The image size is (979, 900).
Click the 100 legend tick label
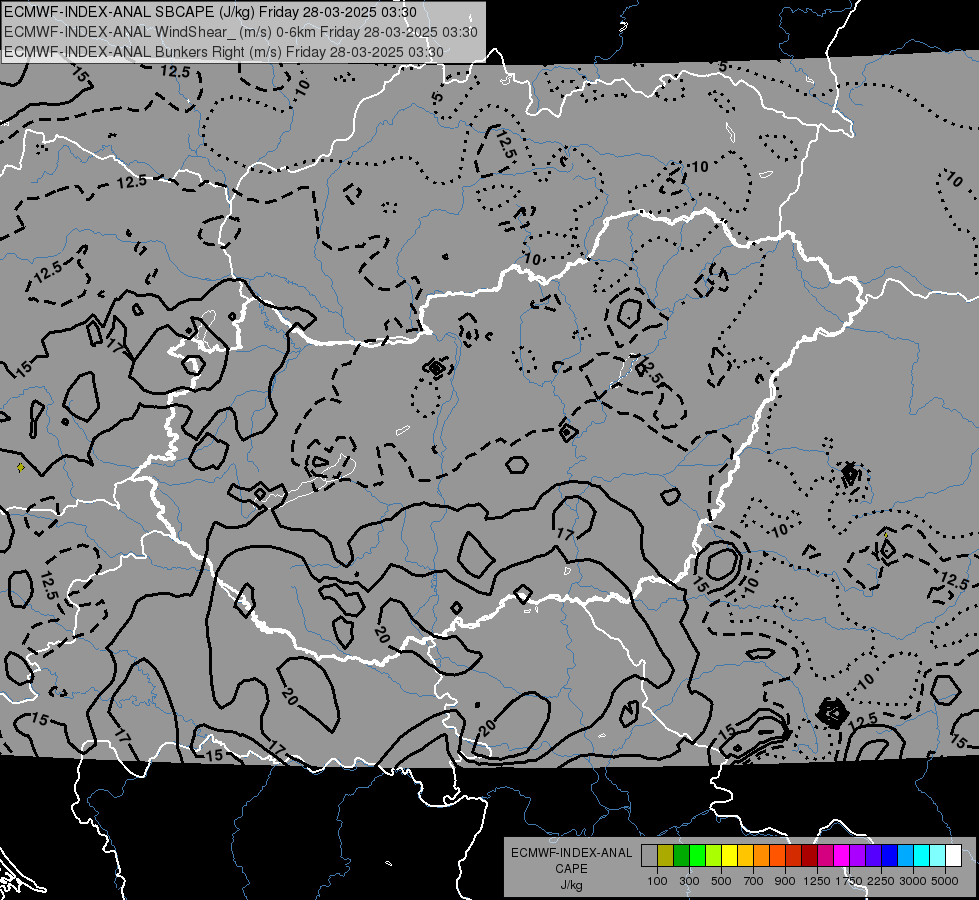(657, 881)
